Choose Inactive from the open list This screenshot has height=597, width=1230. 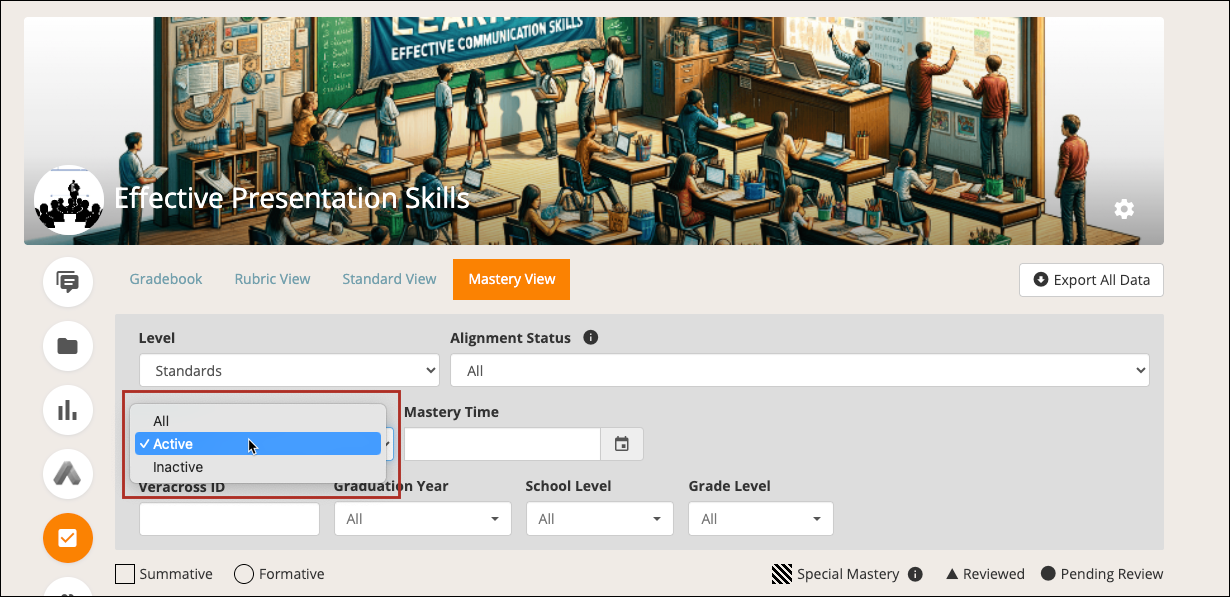(178, 467)
